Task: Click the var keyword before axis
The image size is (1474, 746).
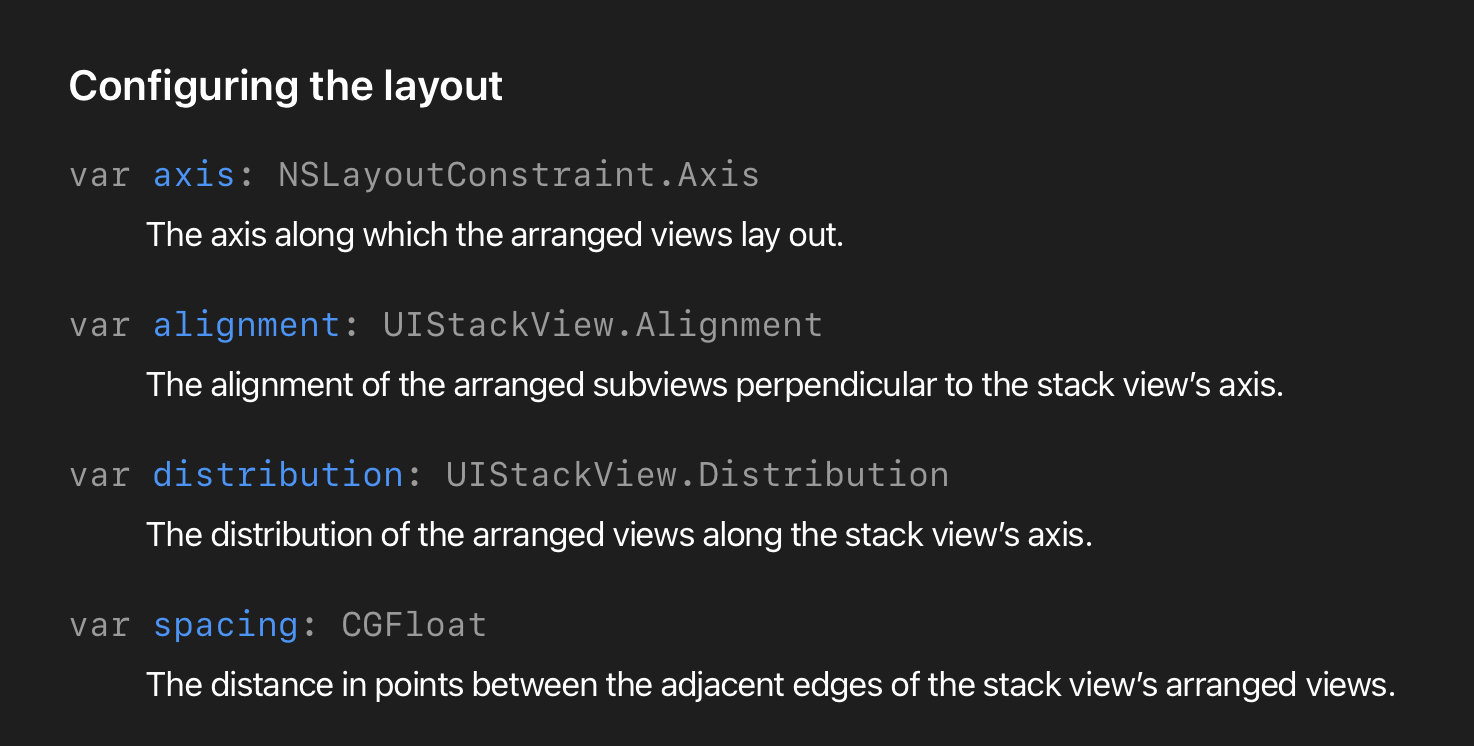Action: pos(100,175)
